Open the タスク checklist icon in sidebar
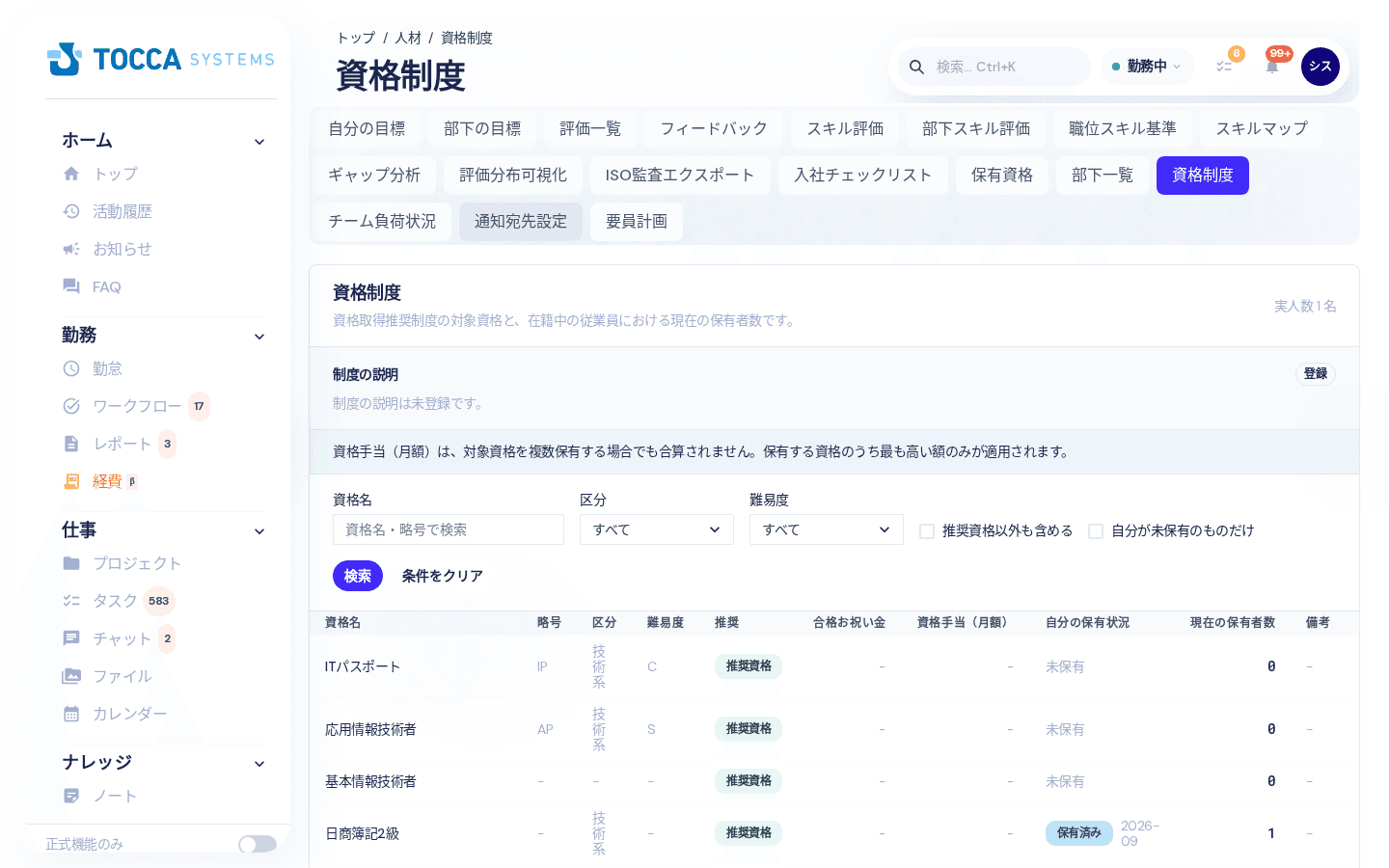The height and width of the screenshot is (868, 1389). 71,601
